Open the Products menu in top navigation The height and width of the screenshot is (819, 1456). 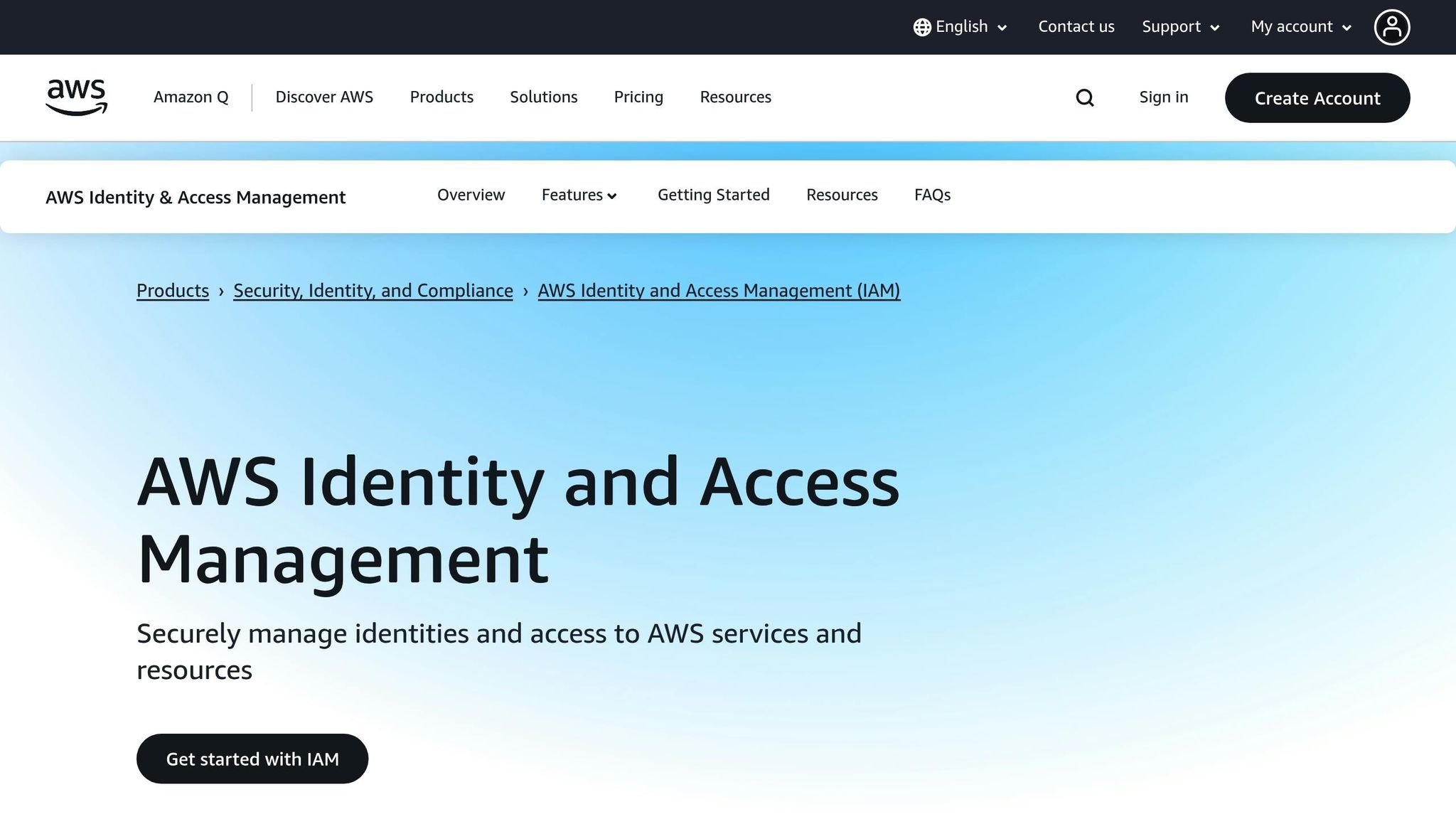[441, 97]
